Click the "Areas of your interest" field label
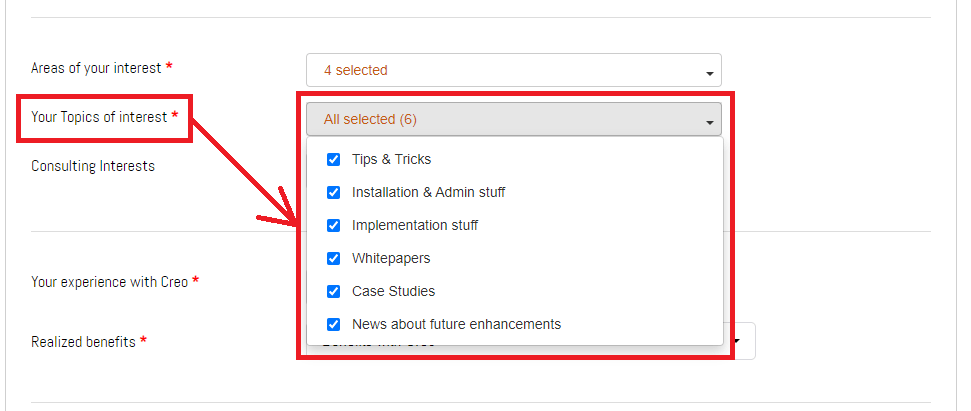The height and width of the screenshot is (411, 971). point(96,68)
